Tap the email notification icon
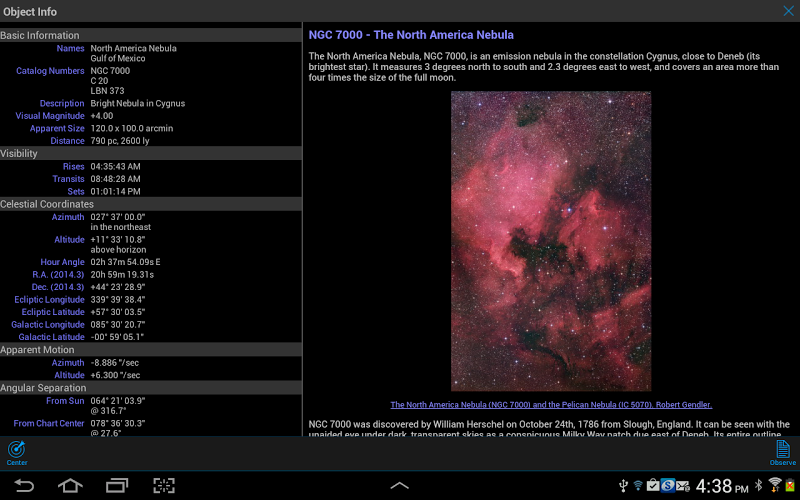800x500 pixels. tap(683, 485)
